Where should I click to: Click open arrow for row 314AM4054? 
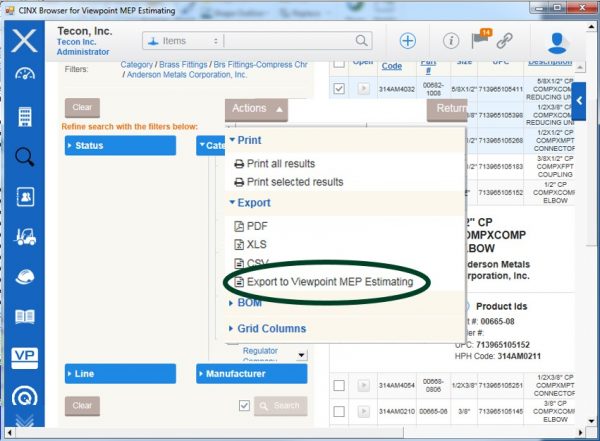click(x=364, y=385)
